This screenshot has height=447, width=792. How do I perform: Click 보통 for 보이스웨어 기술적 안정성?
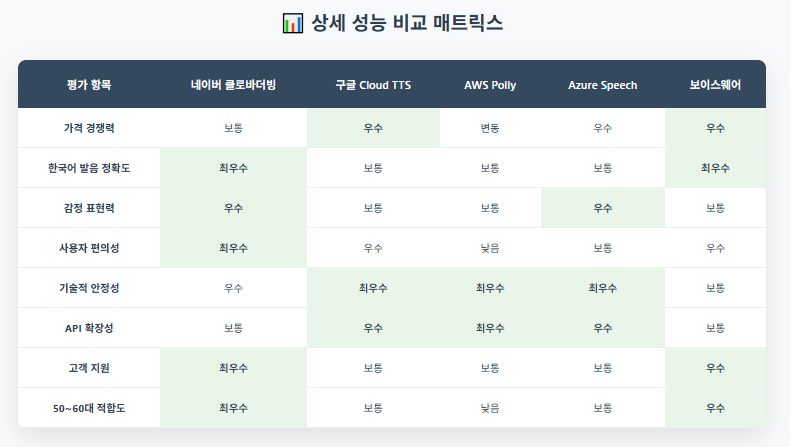715,288
